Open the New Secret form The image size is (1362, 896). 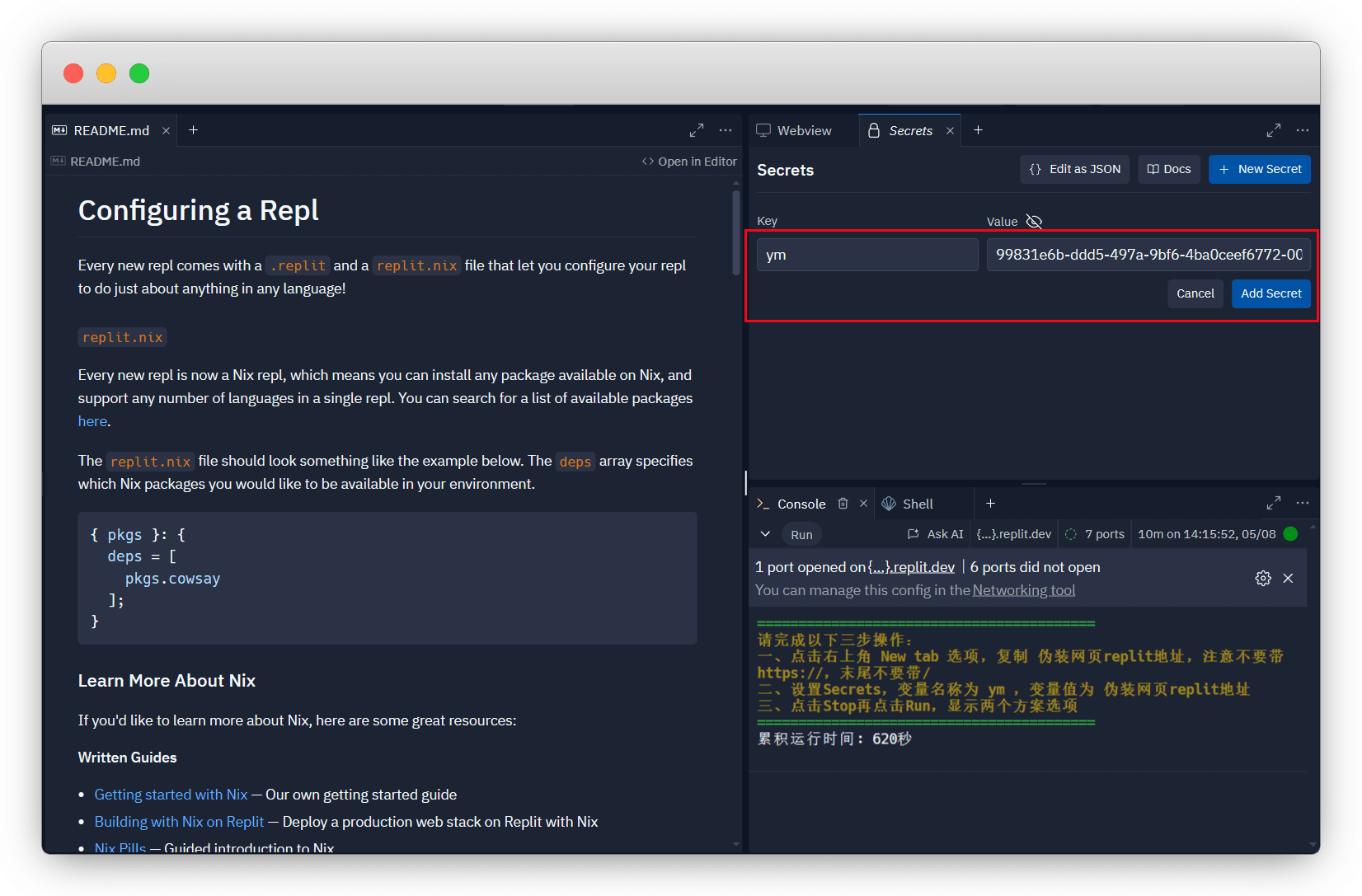point(1259,169)
